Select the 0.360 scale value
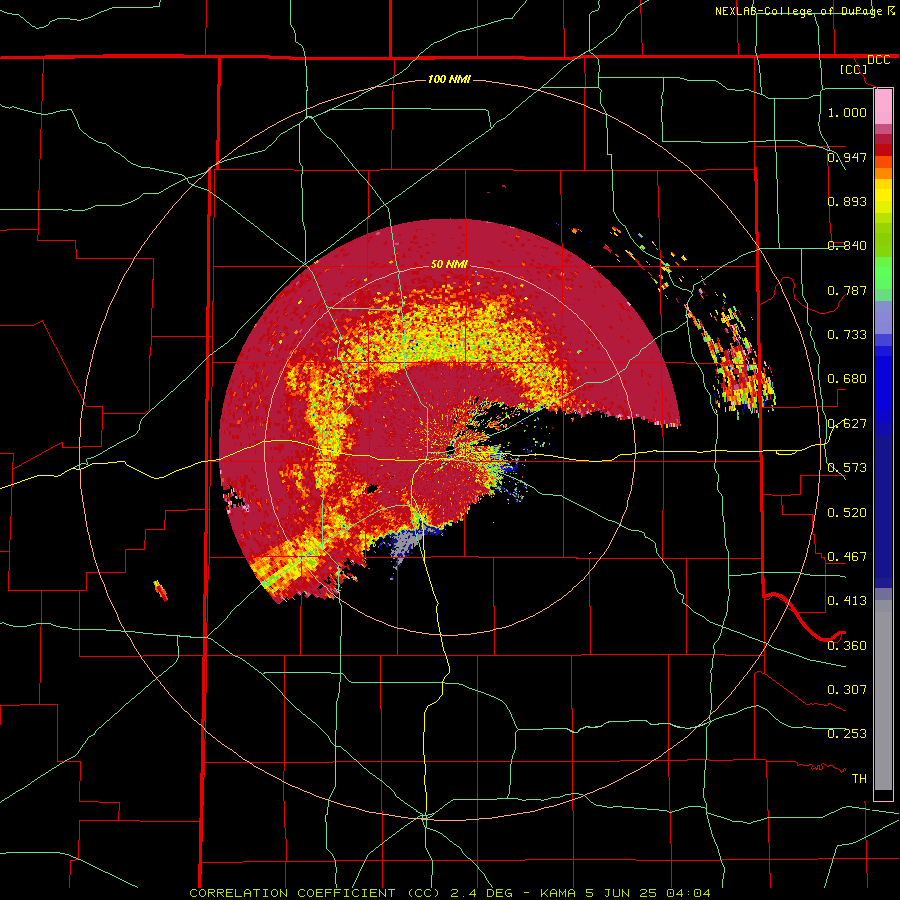 [x=847, y=645]
